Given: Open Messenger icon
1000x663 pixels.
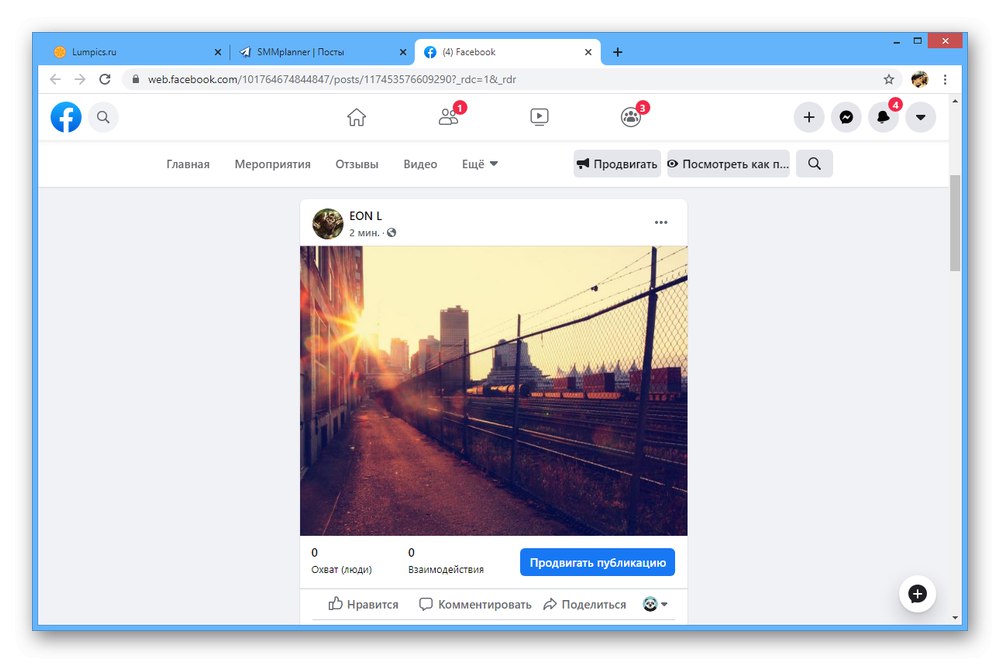Looking at the screenshot, I should point(846,117).
